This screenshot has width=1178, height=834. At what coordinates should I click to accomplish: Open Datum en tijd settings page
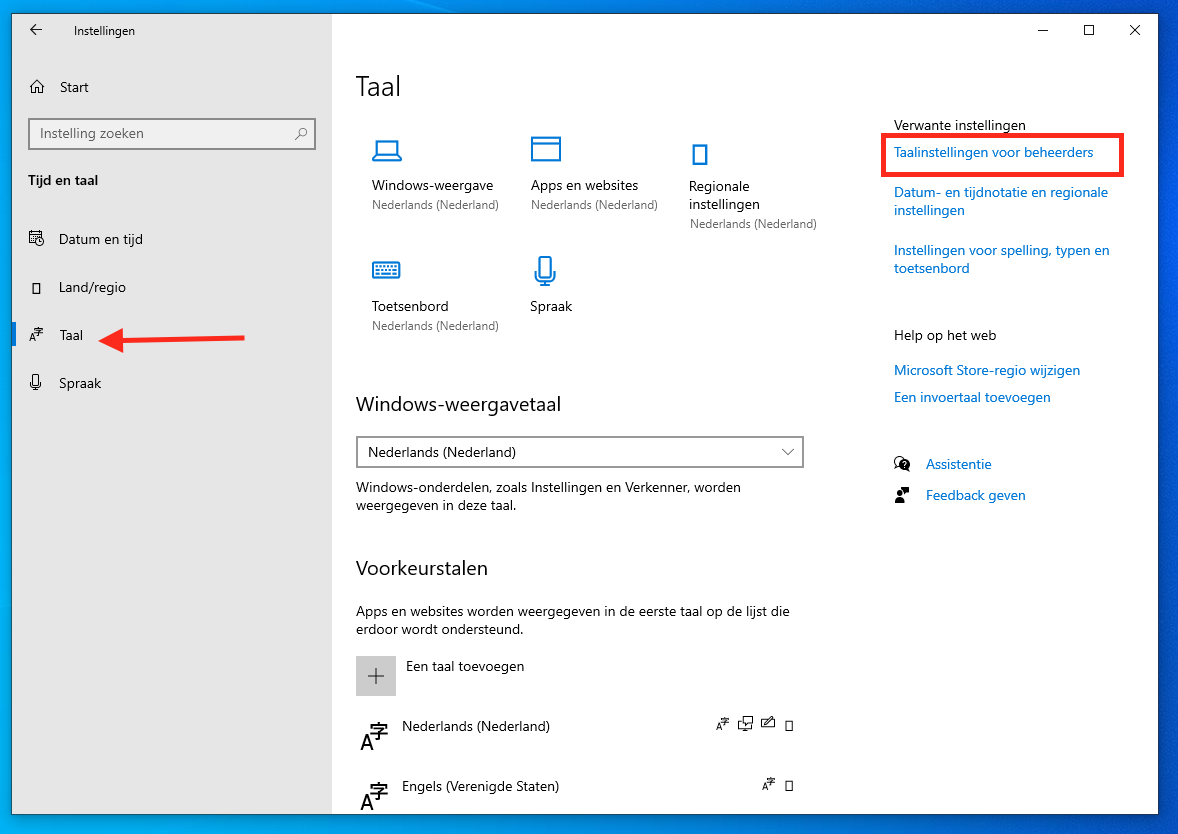pyautogui.click(x=100, y=239)
